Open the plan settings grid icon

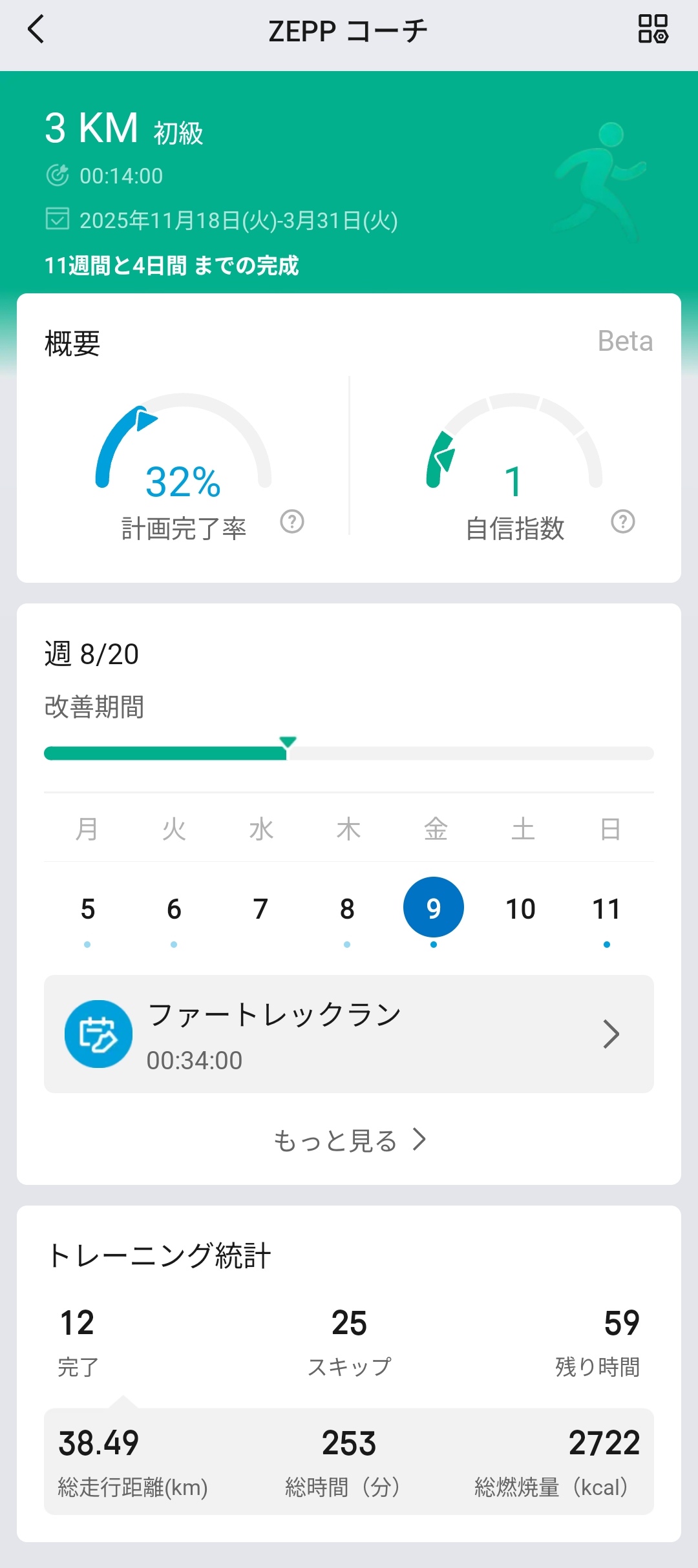click(x=653, y=30)
